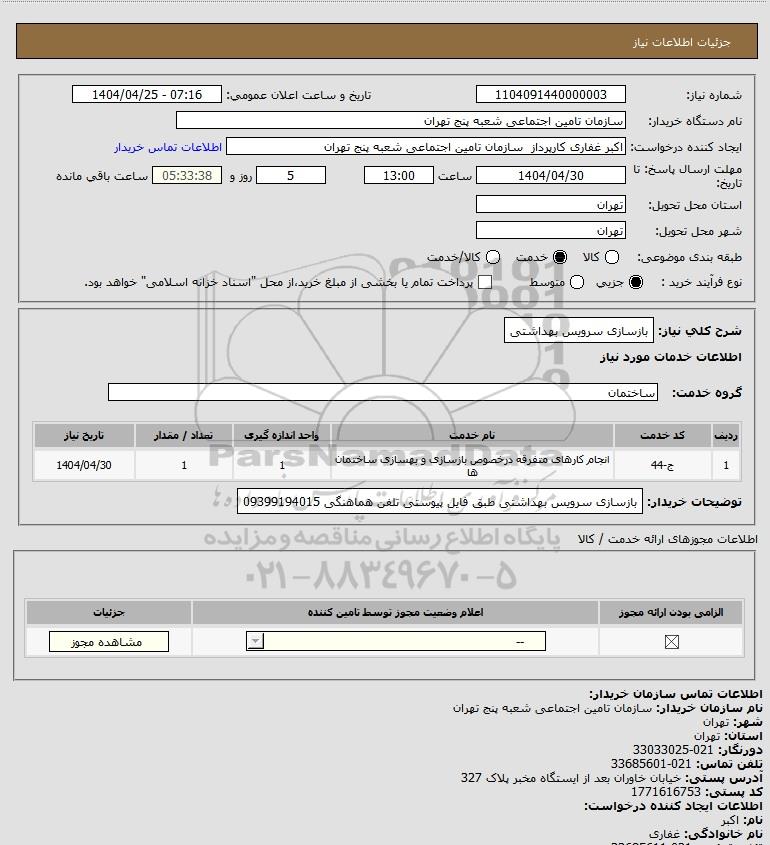Viewport: 770px width, 845px height.
Task: Click the contact phone 33685601-021
Action: pos(651,764)
